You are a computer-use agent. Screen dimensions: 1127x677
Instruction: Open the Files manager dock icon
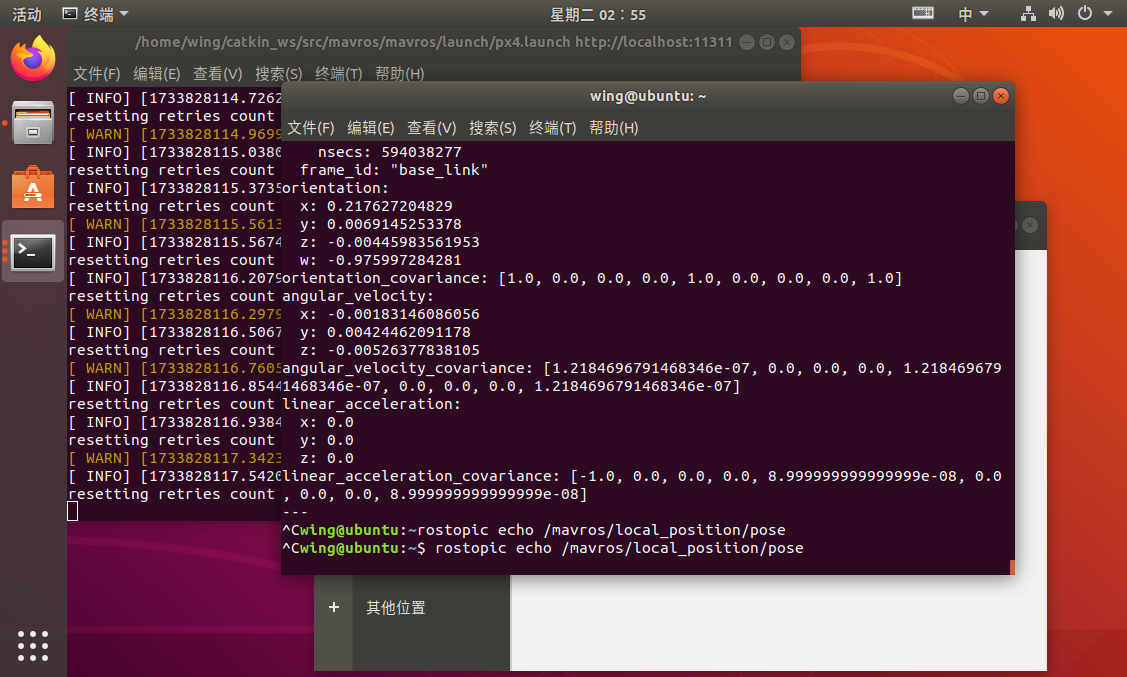[33, 123]
